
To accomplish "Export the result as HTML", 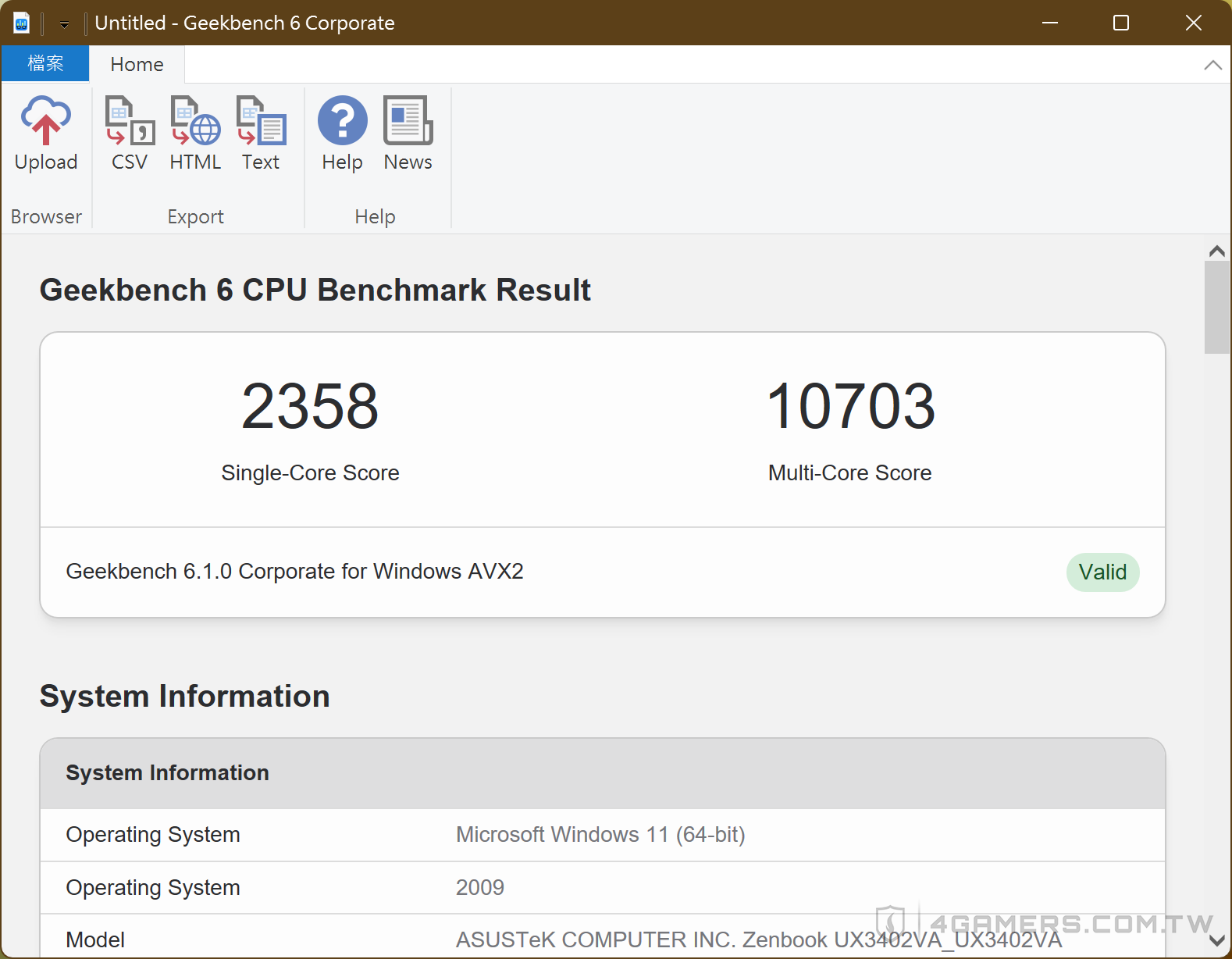I will pyautogui.click(x=195, y=134).
